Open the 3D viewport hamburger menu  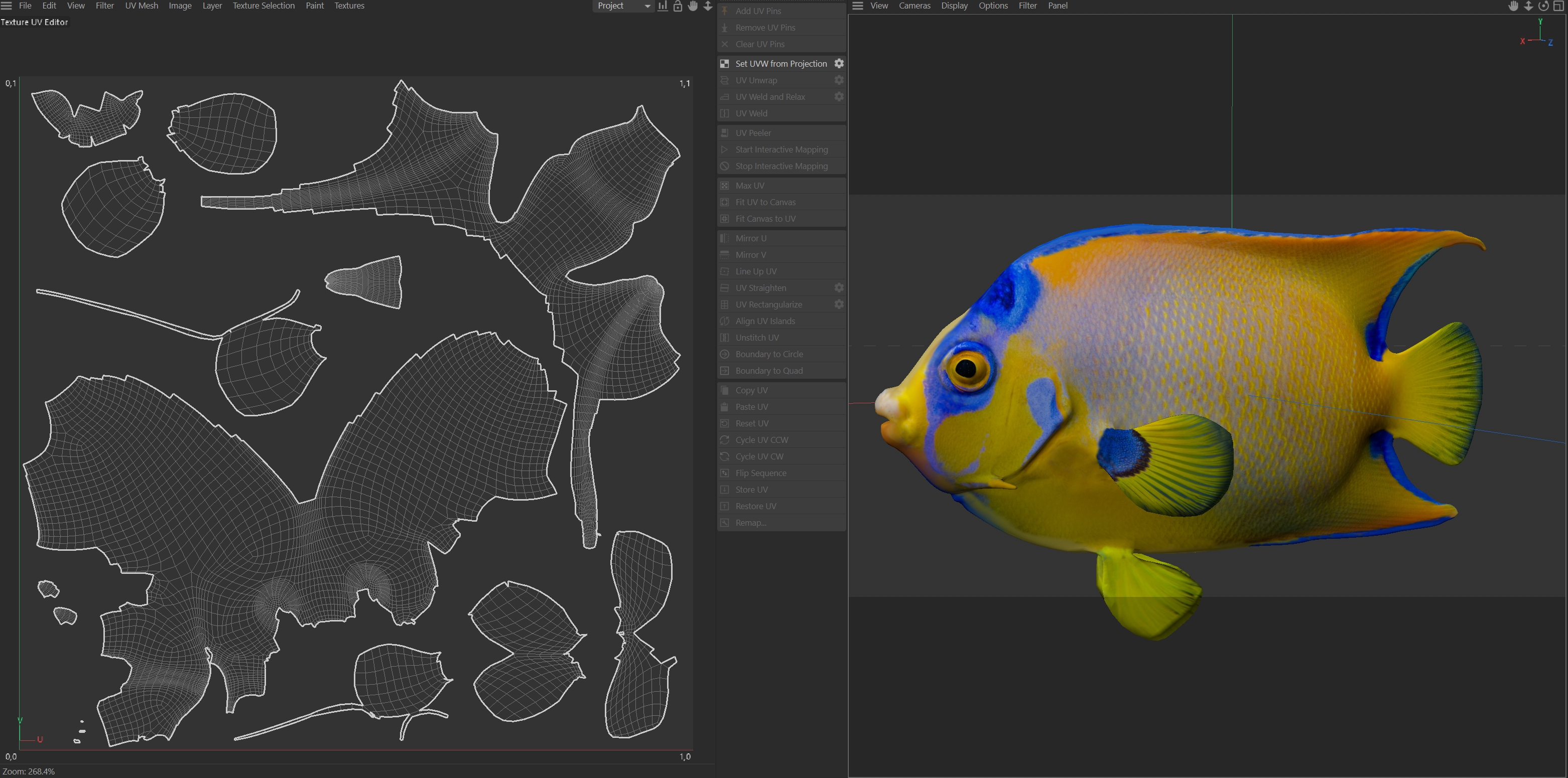[x=858, y=6]
